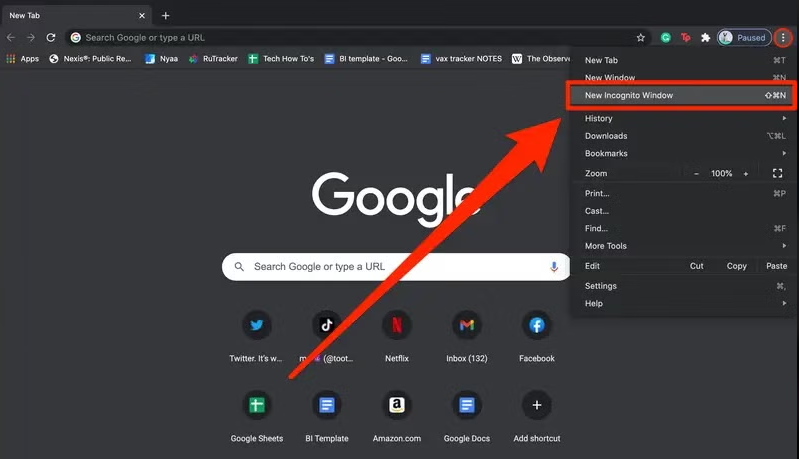Click Paste in the Edit row

[x=776, y=266]
